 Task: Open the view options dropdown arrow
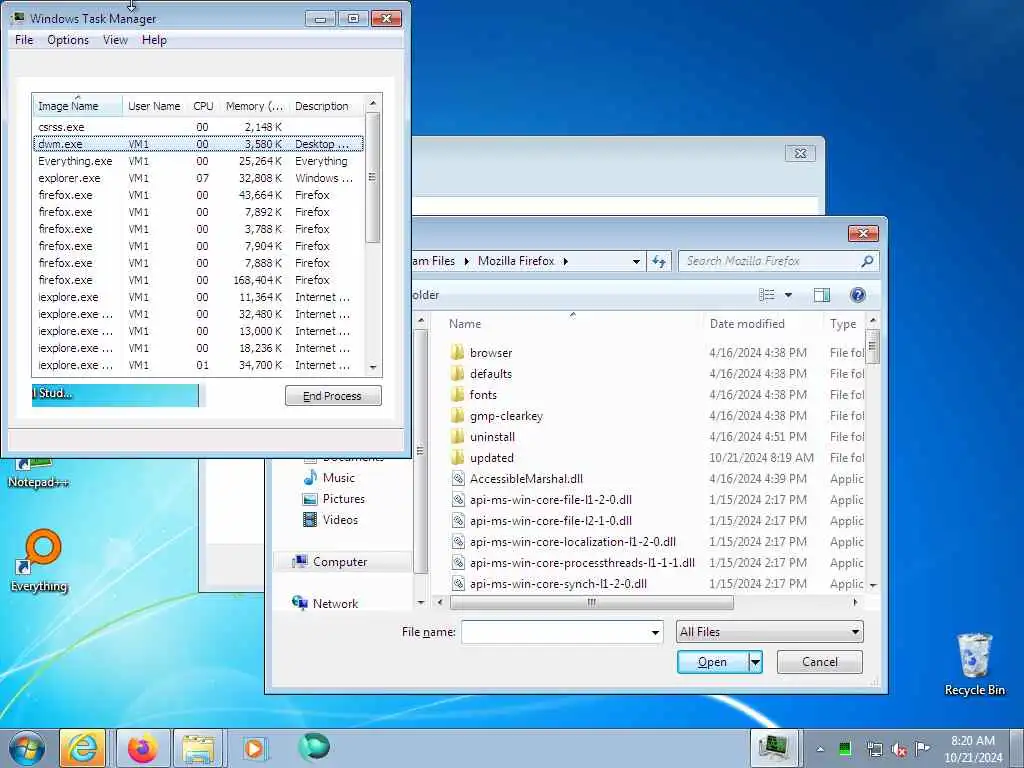788,295
